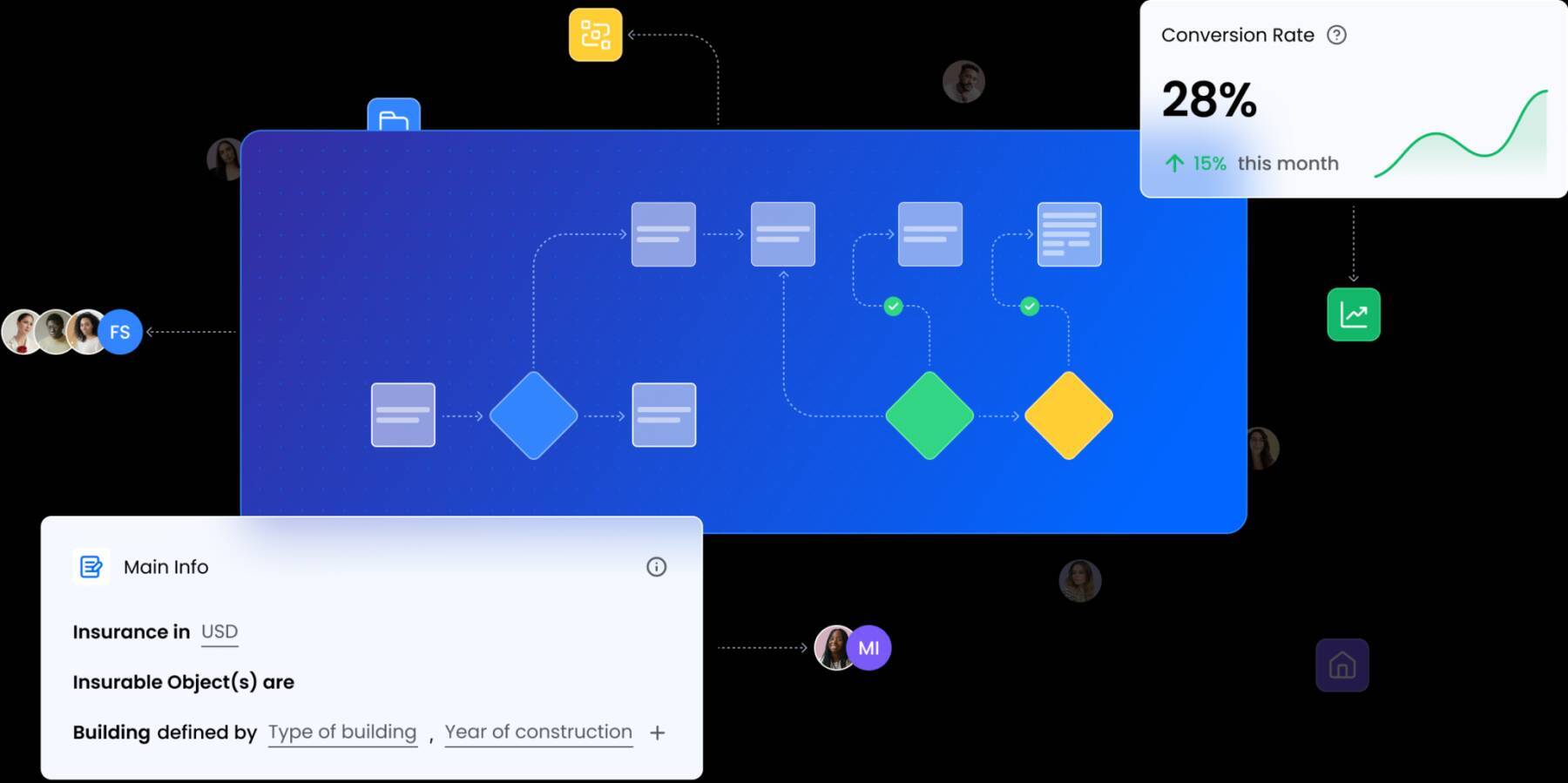Image resolution: width=1568 pixels, height=783 pixels.
Task: Open the blue folder icon
Action: click(394, 115)
